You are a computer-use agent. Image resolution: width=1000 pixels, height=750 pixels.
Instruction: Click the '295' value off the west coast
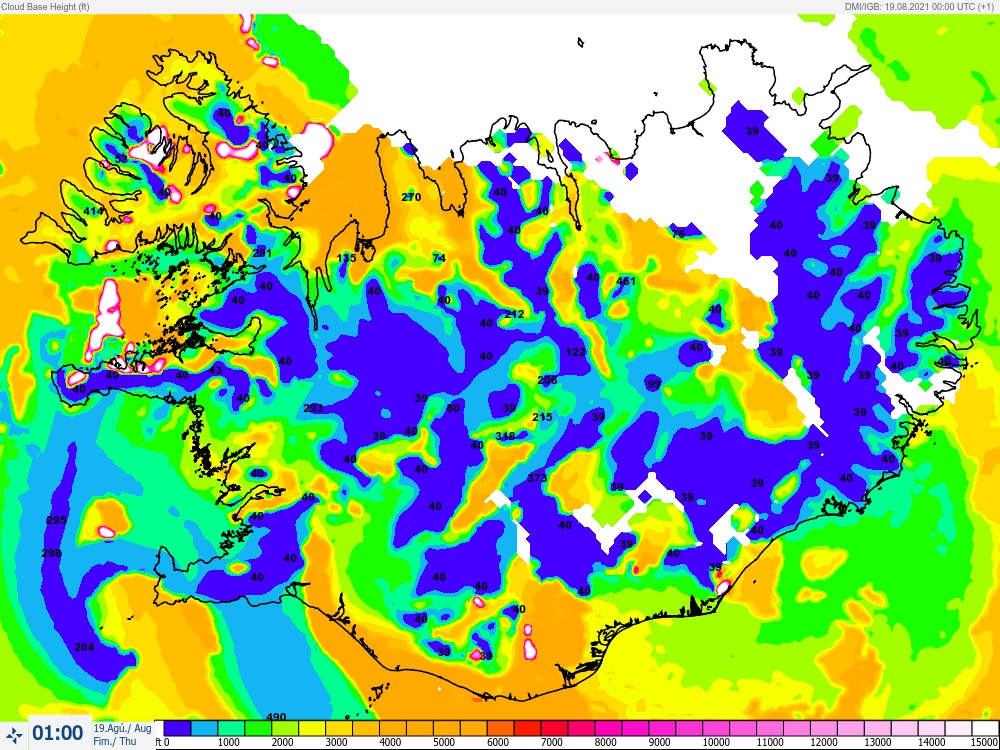tap(56, 520)
